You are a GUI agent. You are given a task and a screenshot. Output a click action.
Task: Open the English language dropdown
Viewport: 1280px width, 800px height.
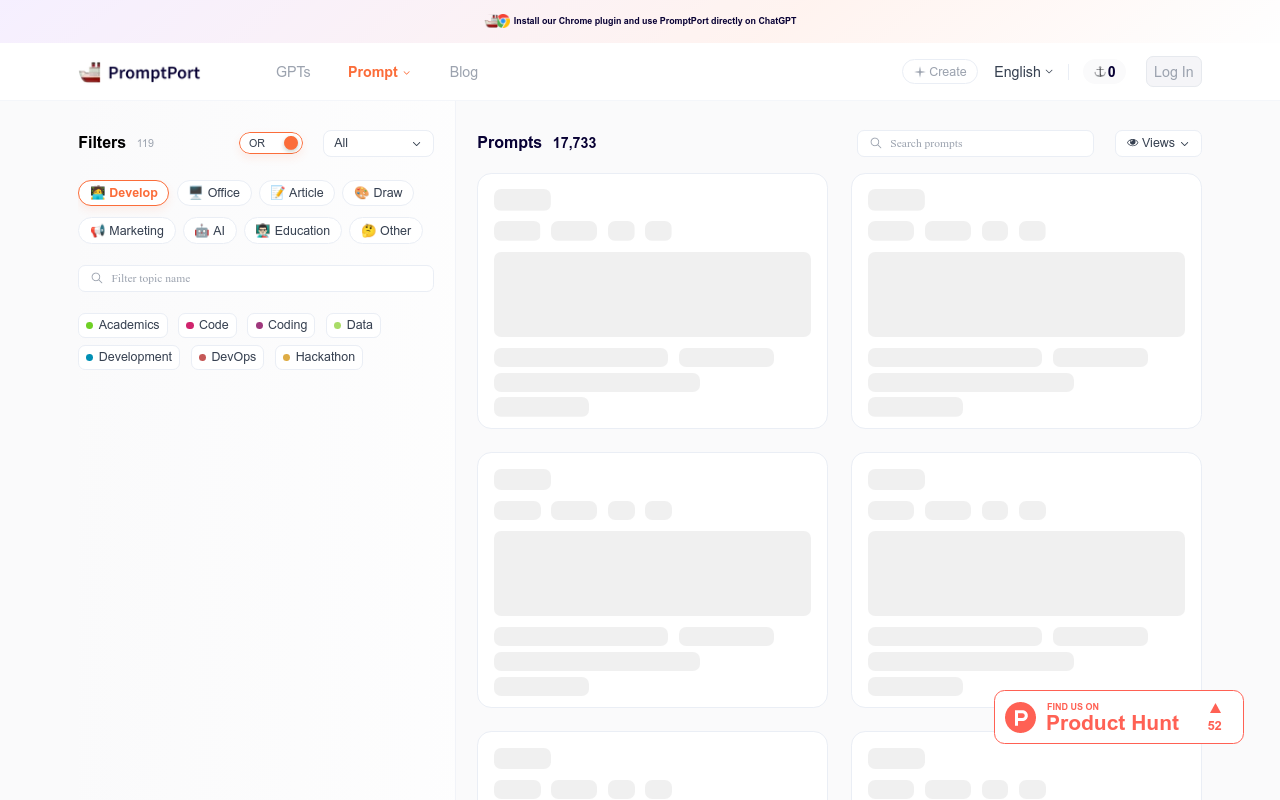(x=1023, y=72)
